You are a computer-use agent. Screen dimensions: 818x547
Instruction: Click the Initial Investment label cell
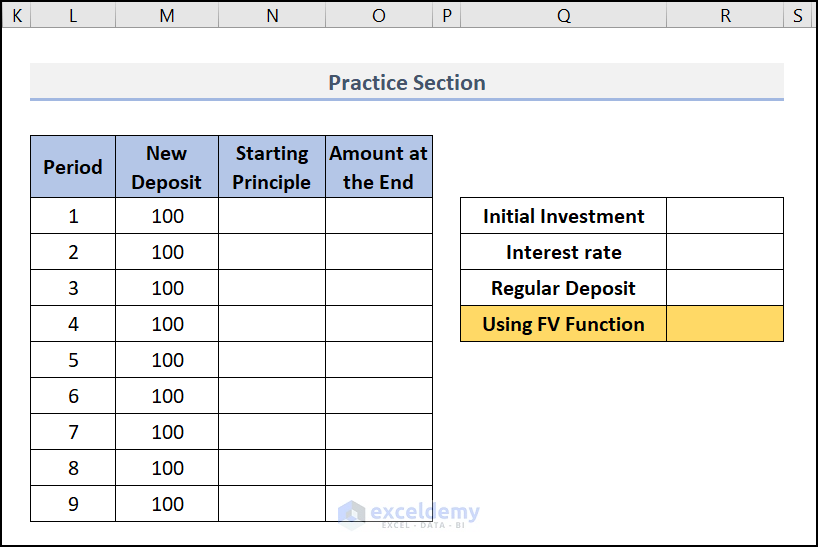(563, 216)
